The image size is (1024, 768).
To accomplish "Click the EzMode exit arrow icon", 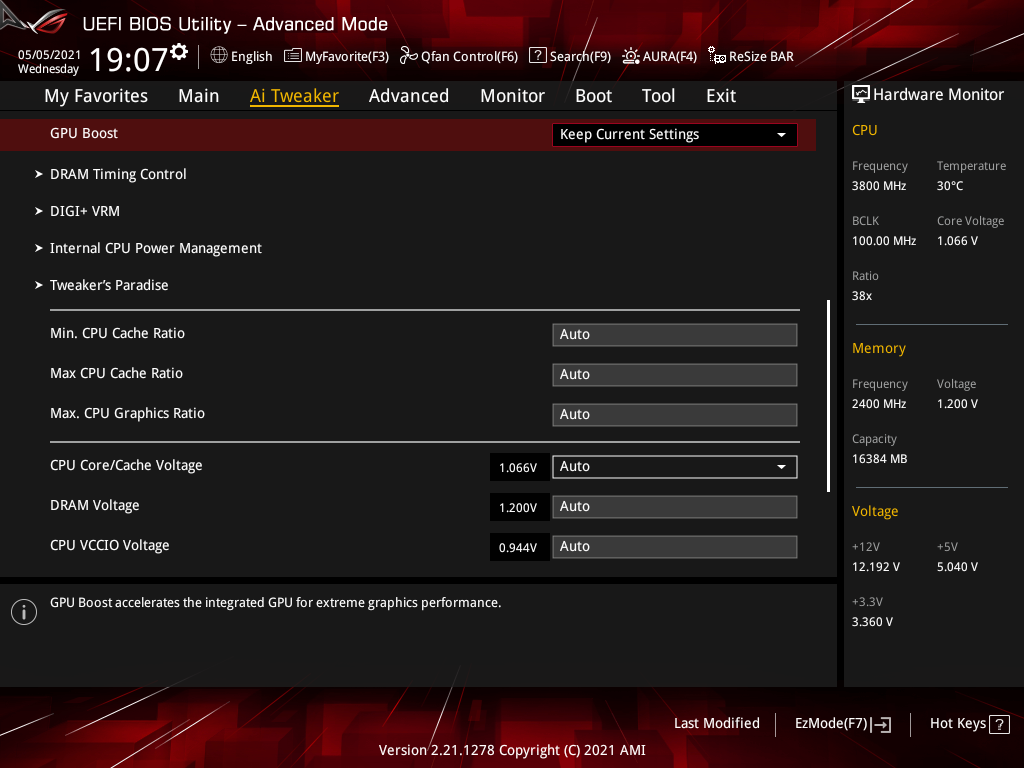I will tap(881, 724).
